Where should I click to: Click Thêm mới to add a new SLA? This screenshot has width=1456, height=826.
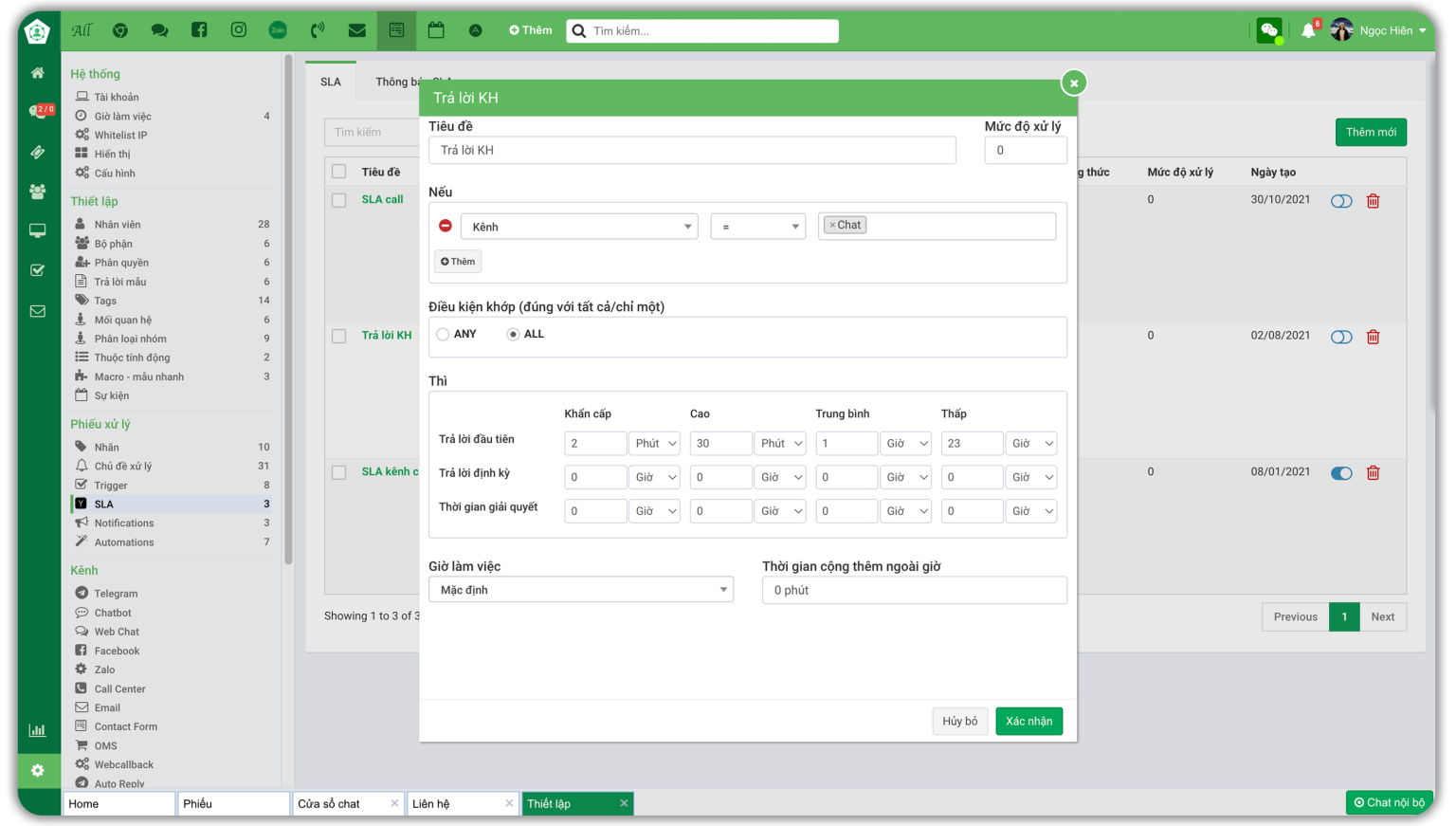[1371, 132]
